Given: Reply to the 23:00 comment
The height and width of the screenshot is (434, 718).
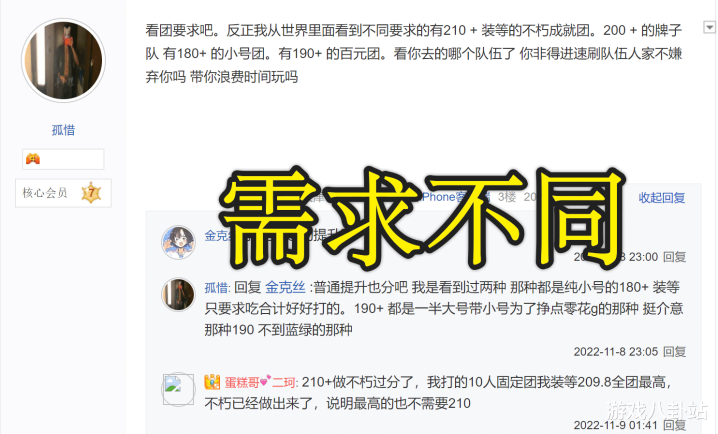Looking at the screenshot, I should pyautogui.click(x=674, y=257).
